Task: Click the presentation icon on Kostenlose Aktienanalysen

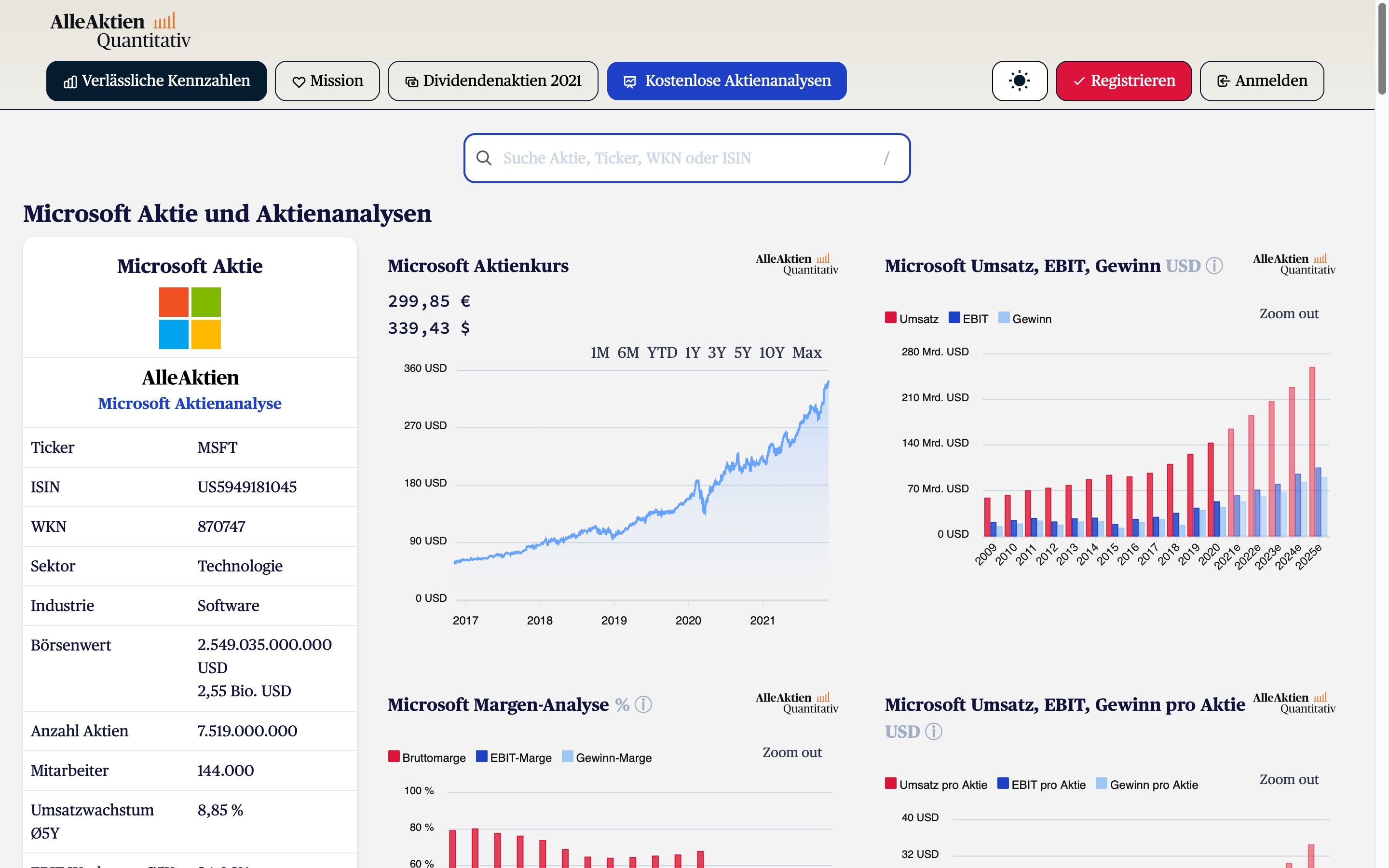Action: point(630,82)
